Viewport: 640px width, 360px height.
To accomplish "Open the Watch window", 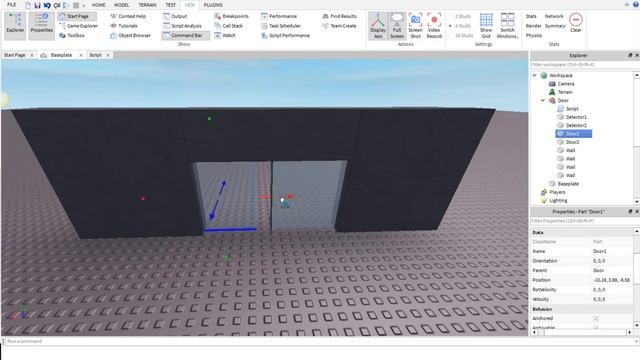I will (225, 36).
